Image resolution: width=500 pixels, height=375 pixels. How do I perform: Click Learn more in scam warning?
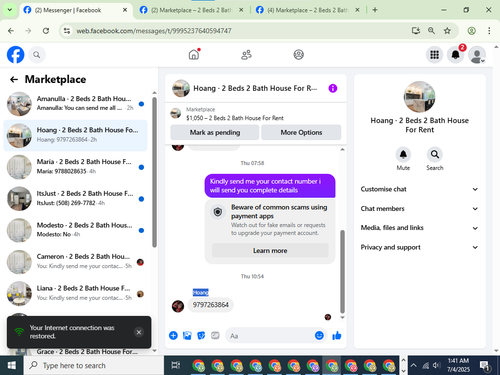pos(270,251)
